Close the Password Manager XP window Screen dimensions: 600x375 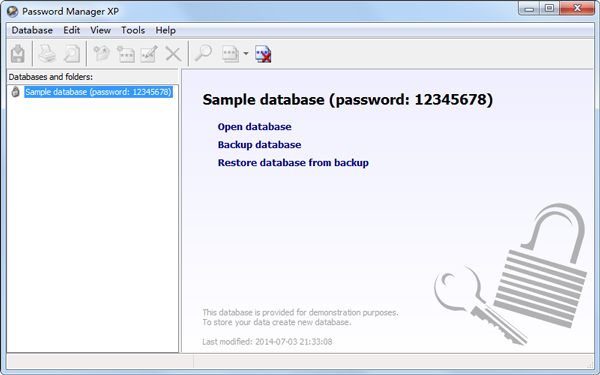click(577, 9)
